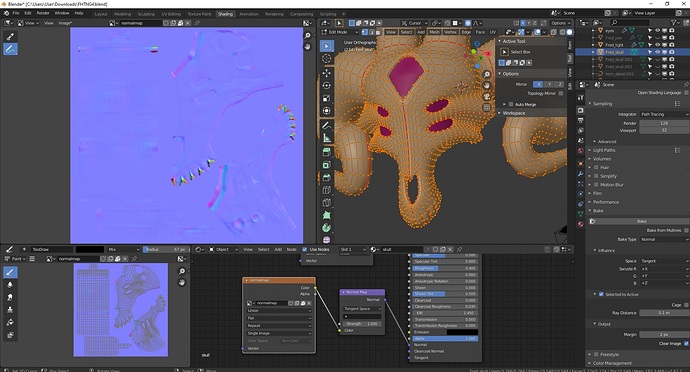This screenshot has height=372, width=690.
Task: Select the Sample tool in image editor
Action: point(11,36)
